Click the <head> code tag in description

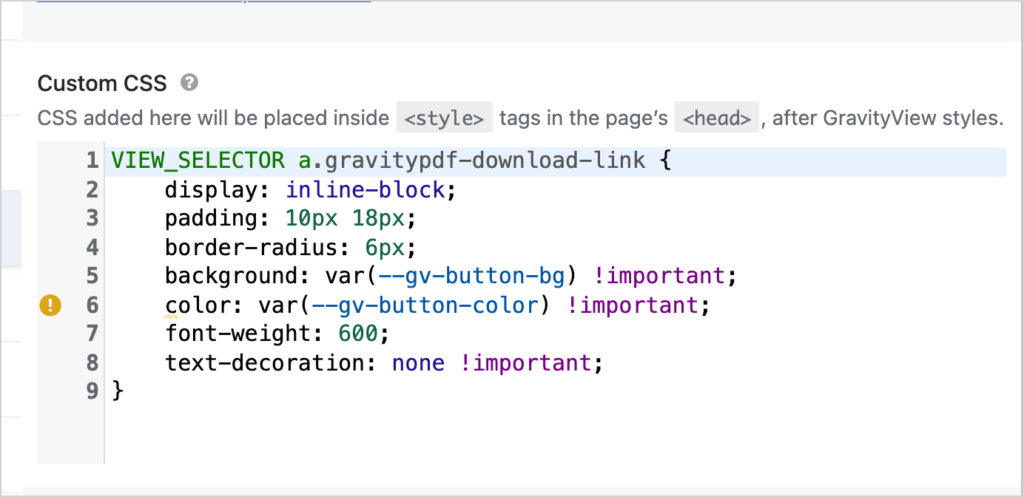pyautogui.click(x=716, y=118)
